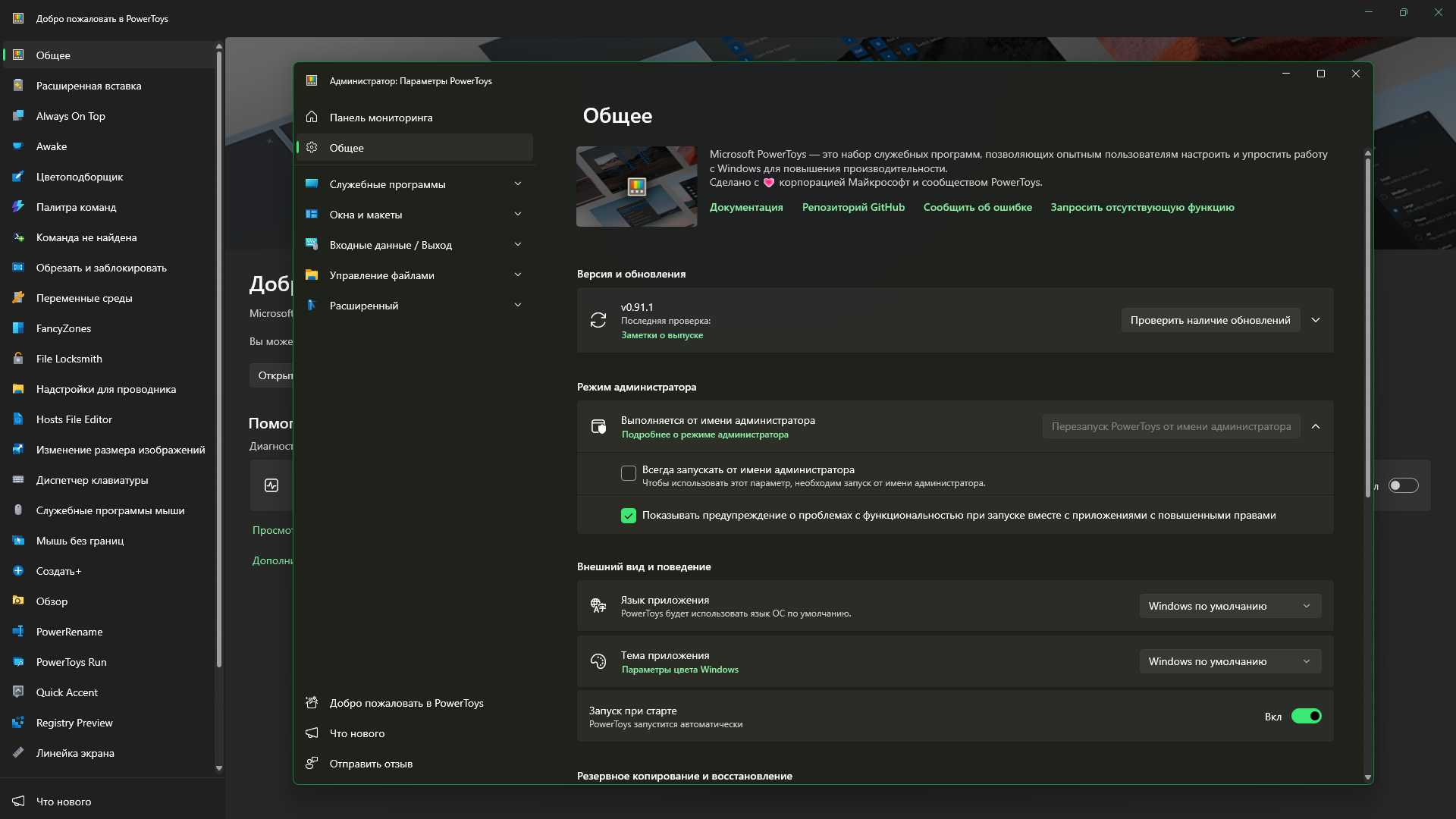The image size is (1456, 819).
Task: Select Надстройки для проводника item
Action: [x=109, y=389]
